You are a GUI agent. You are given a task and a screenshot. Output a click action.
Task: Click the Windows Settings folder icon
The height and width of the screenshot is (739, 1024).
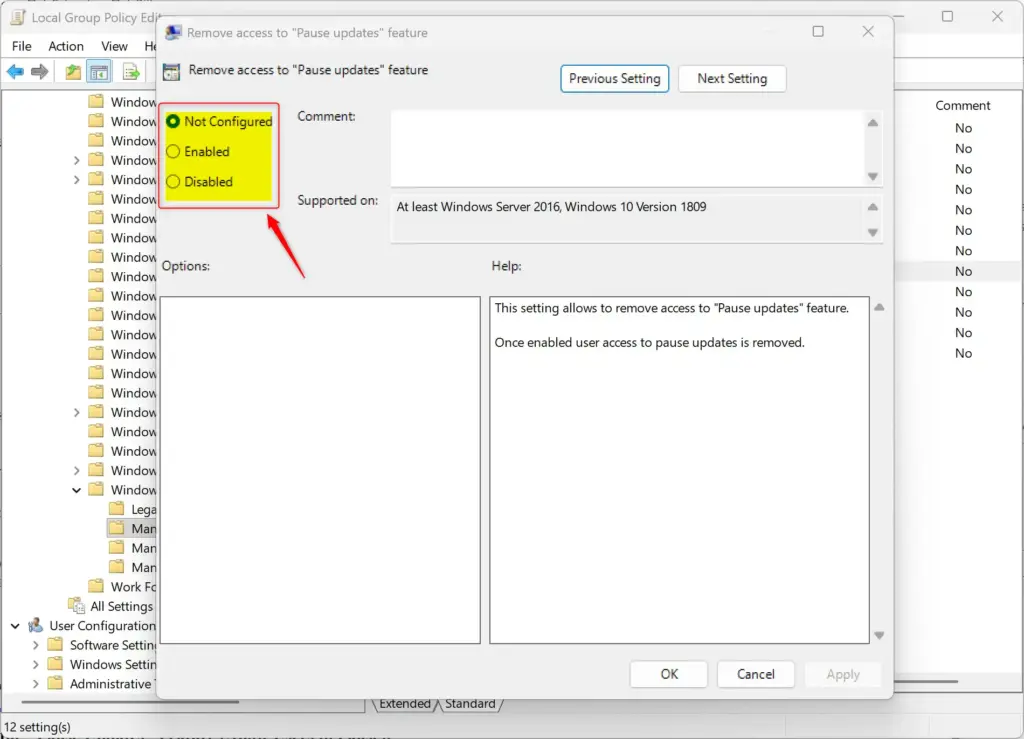(56, 664)
